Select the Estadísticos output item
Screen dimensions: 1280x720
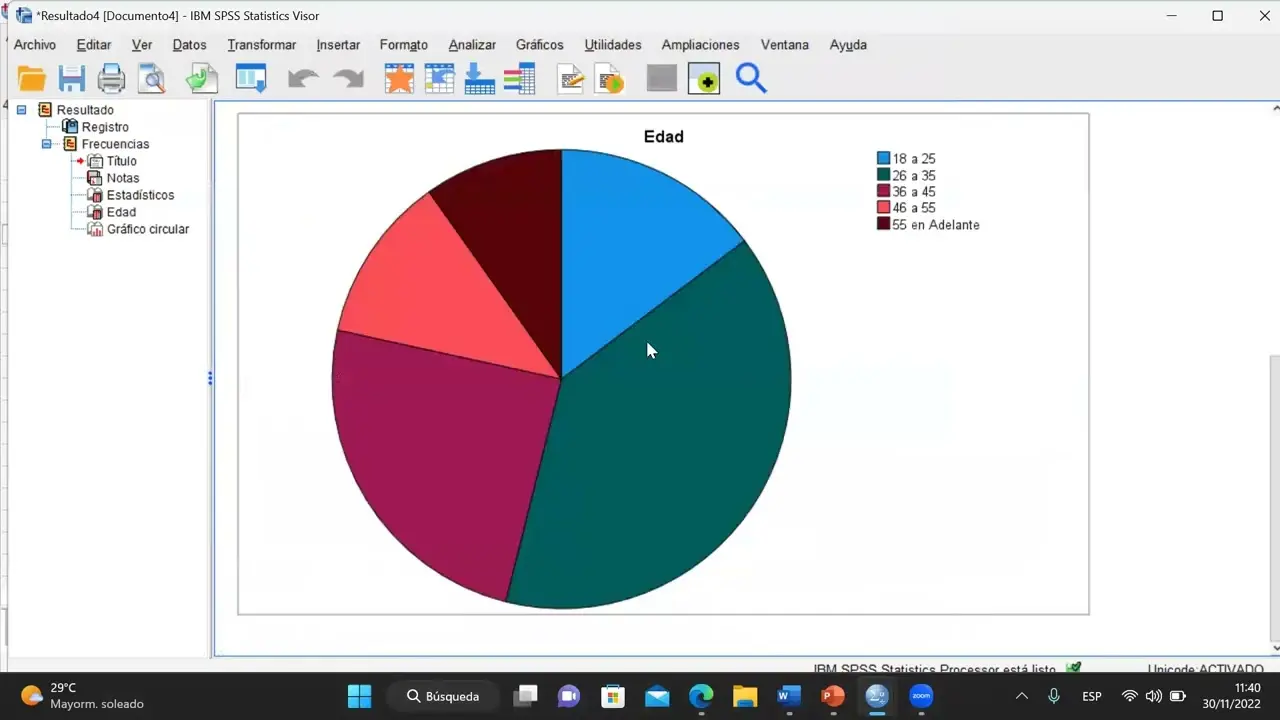pos(140,195)
